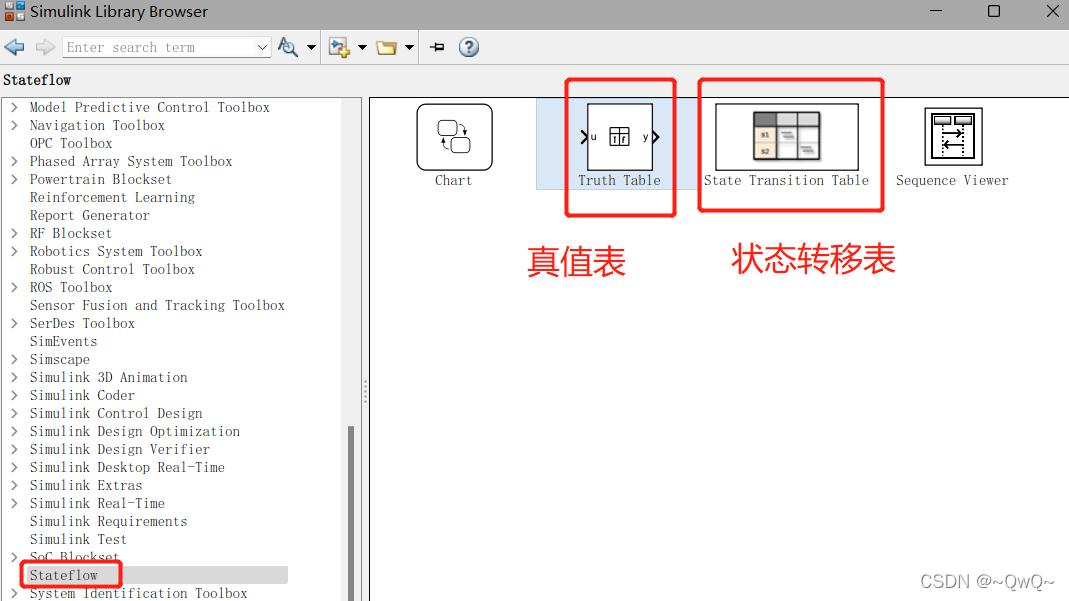The image size is (1069, 601).
Task: Select Reinforcement Learning library
Action: 112,198
